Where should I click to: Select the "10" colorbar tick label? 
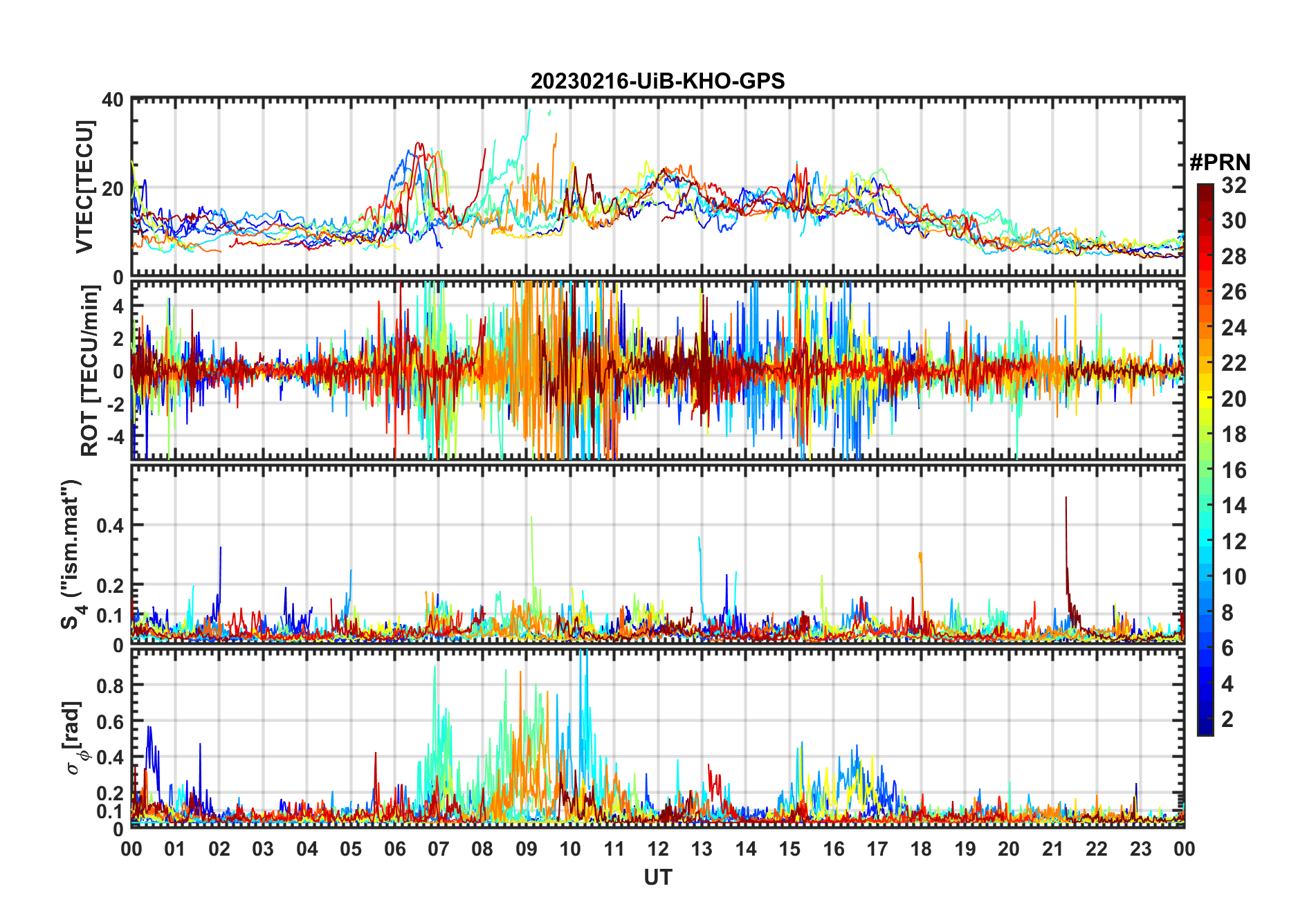tap(1234, 577)
